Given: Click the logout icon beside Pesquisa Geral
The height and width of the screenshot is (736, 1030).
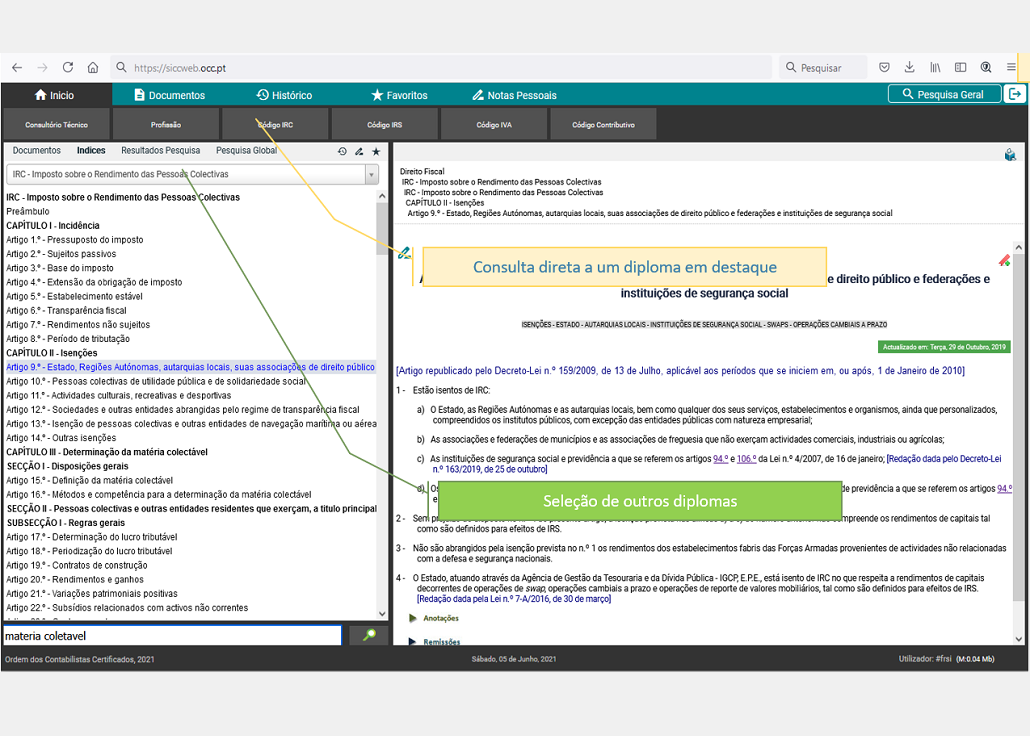Looking at the screenshot, I should tap(1015, 94).
